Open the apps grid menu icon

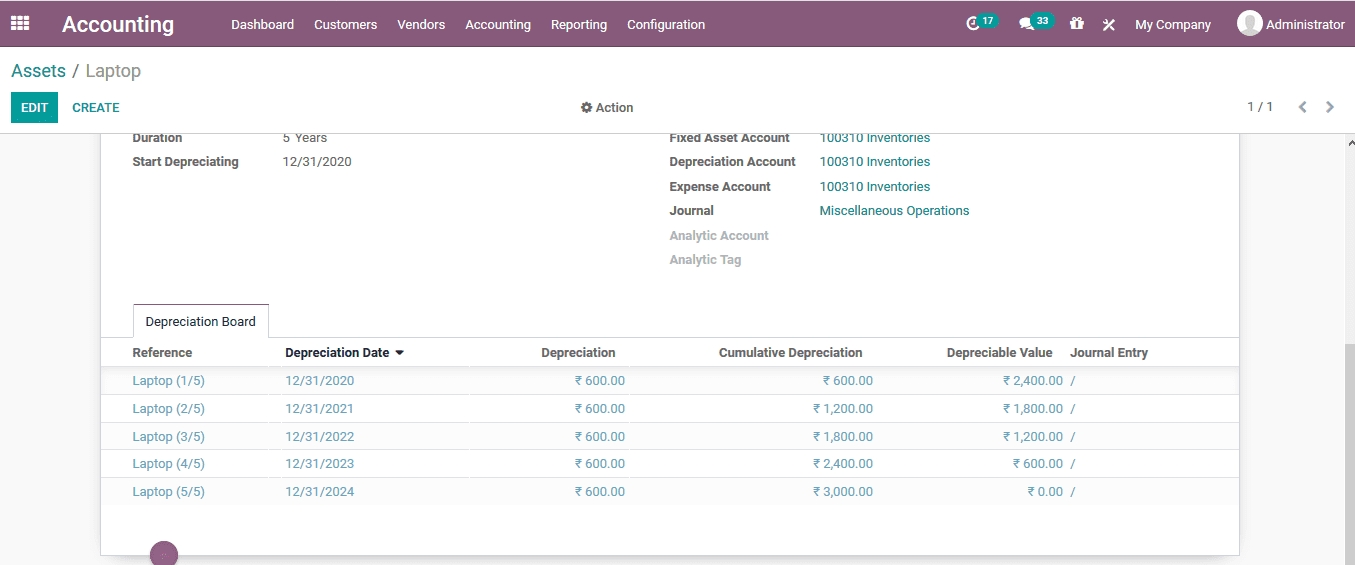pyautogui.click(x=20, y=24)
